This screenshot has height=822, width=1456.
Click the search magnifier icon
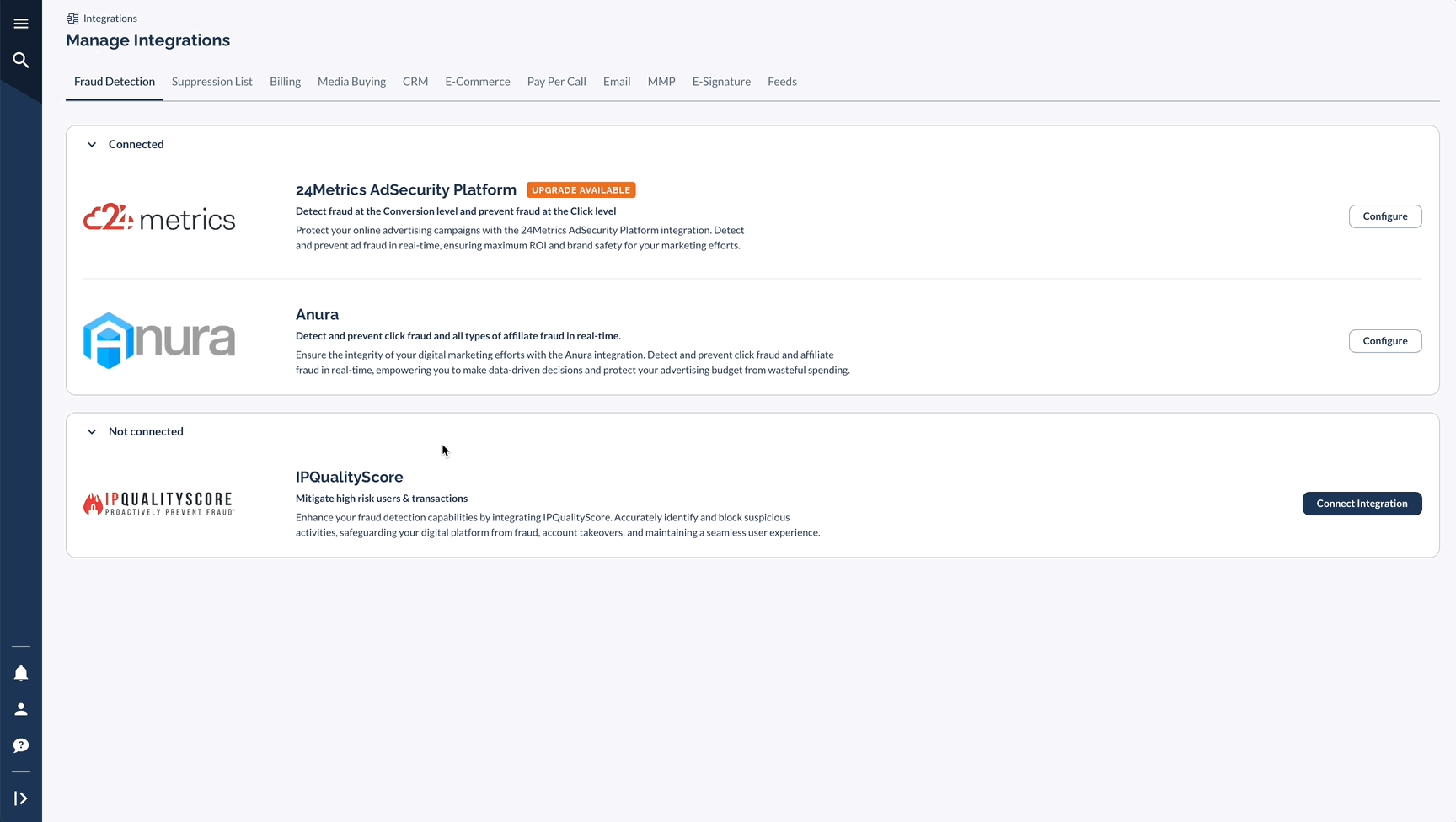coord(21,61)
